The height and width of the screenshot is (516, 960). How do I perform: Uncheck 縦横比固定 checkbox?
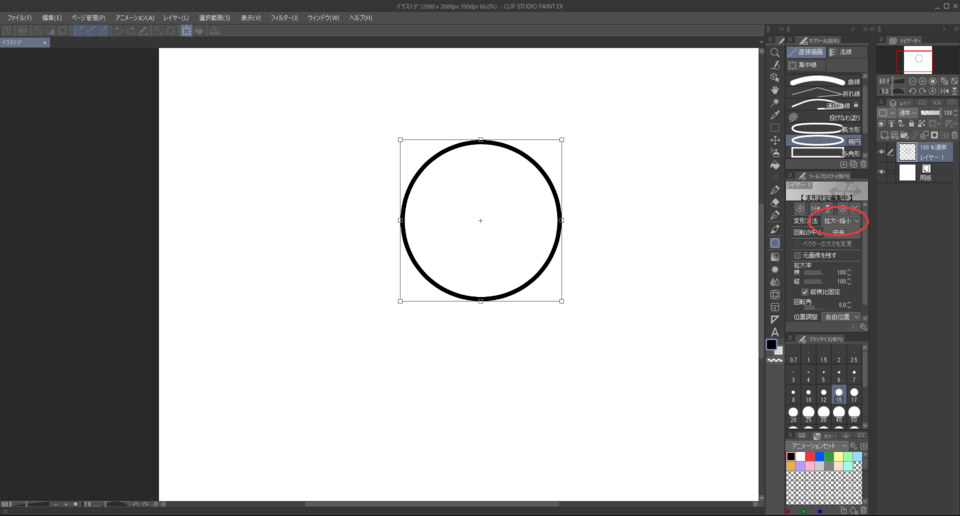click(805, 292)
